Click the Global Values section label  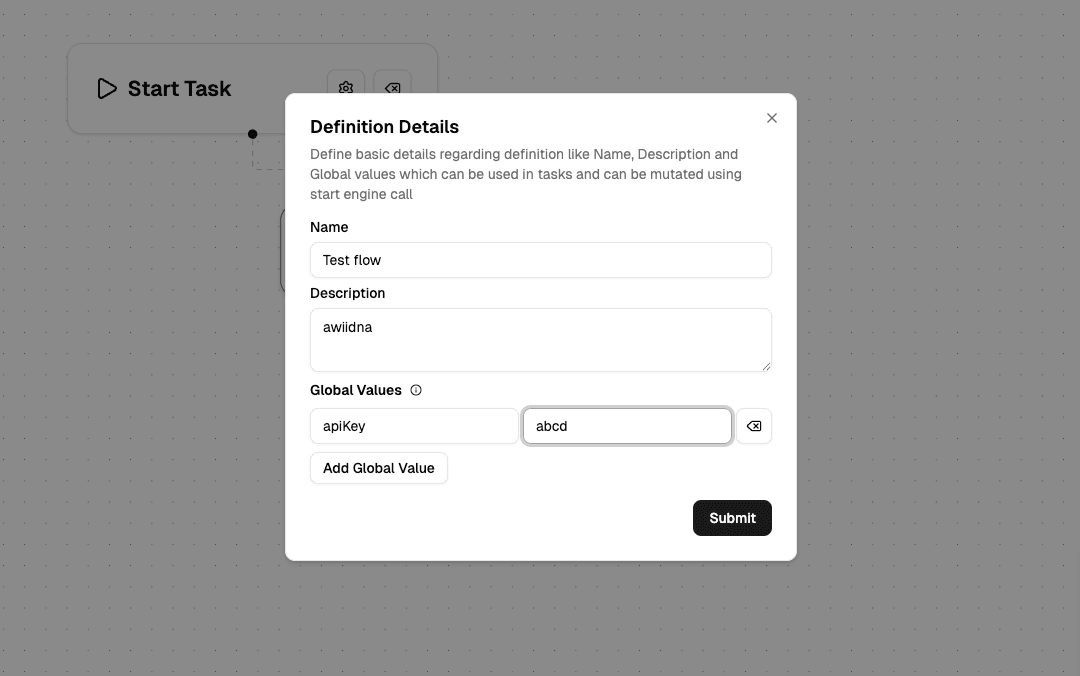point(355,390)
